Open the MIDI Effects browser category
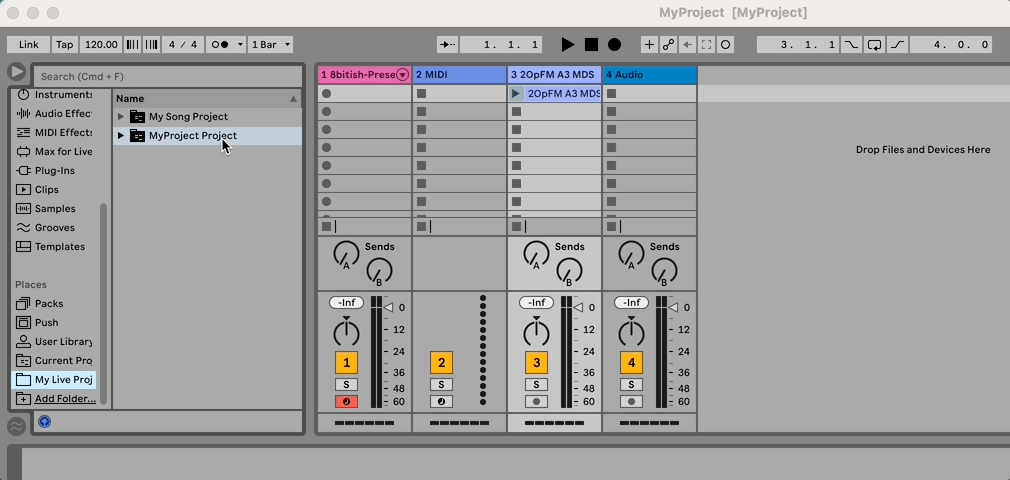The image size is (1010, 480). 55,133
